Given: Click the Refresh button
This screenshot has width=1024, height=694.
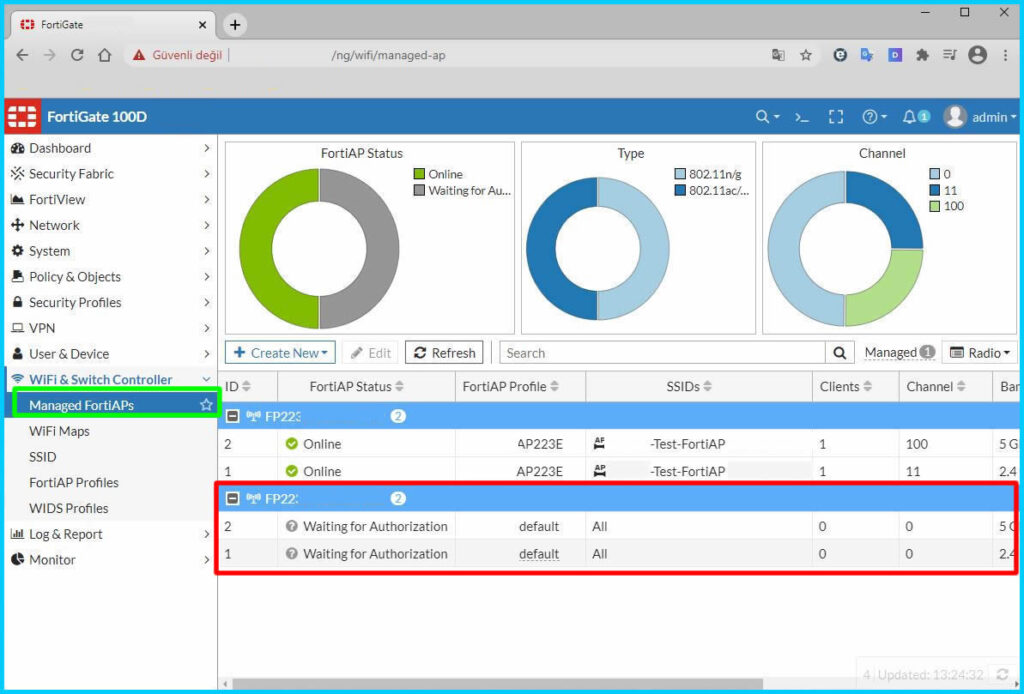Looking at the screenshot, I should (445, 353).
